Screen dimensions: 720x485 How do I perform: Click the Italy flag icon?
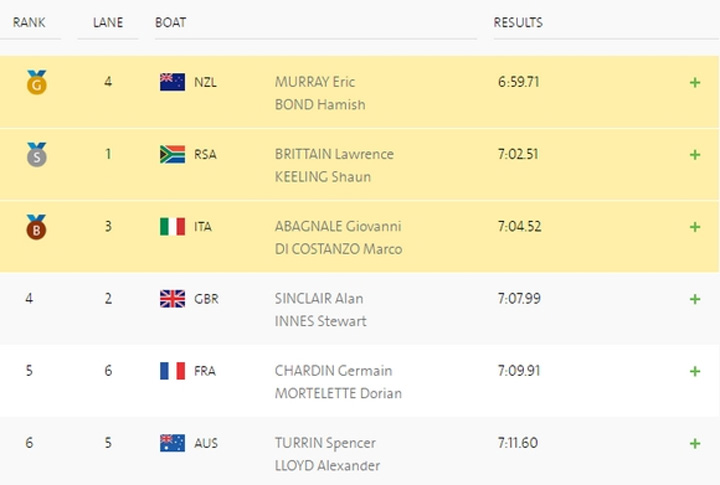coord(172,226)
